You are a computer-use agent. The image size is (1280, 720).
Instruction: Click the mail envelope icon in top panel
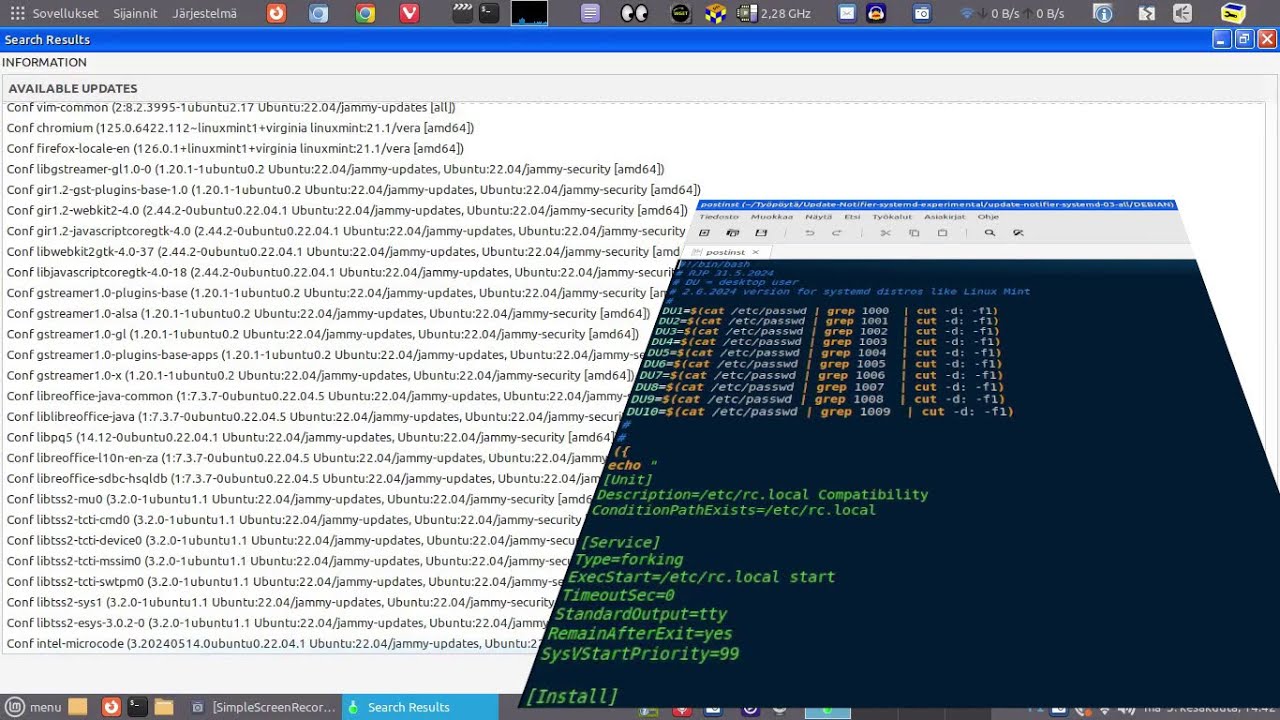[847, 13]
